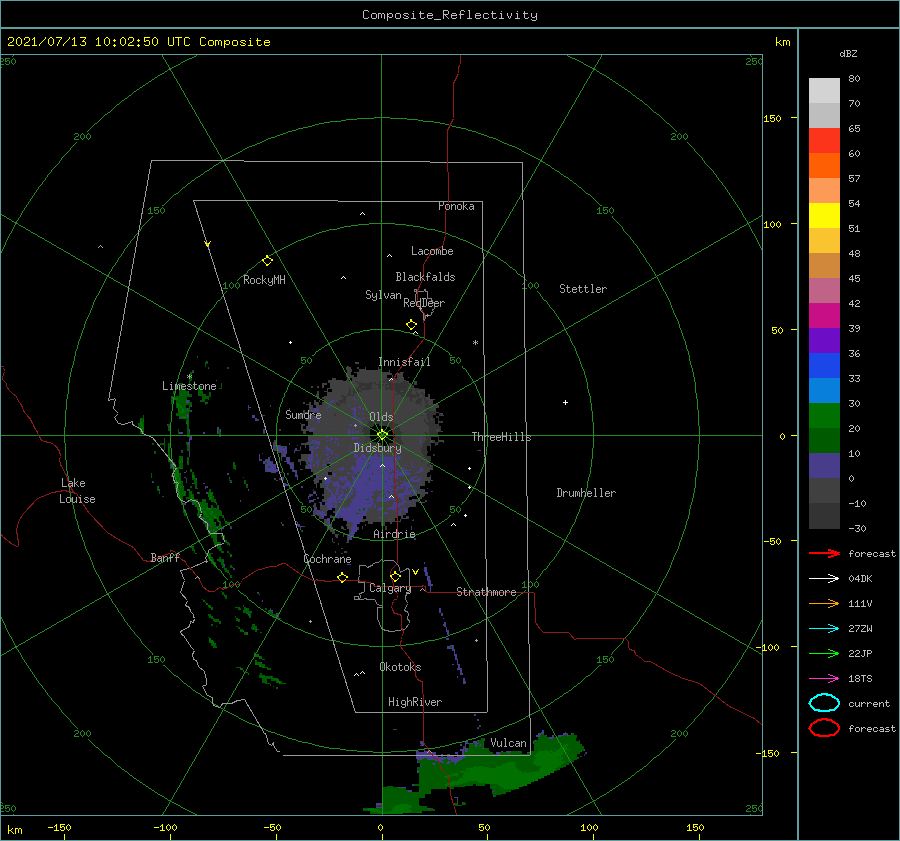
Task: Click the yellow diamond marker above Calgary label
Action: 395,576
